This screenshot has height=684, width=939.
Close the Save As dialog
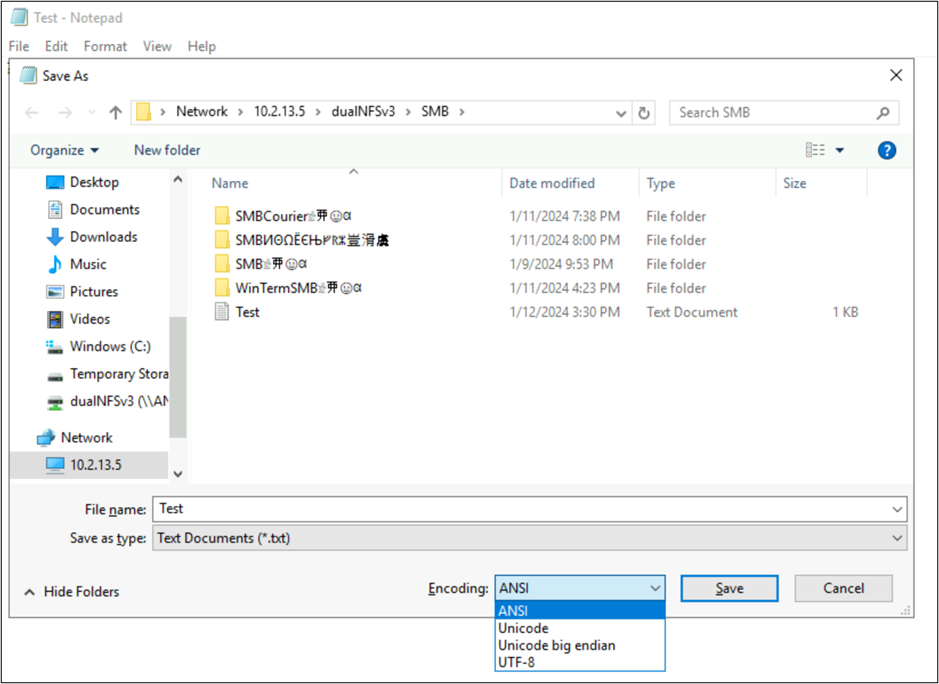pos(896,75)
